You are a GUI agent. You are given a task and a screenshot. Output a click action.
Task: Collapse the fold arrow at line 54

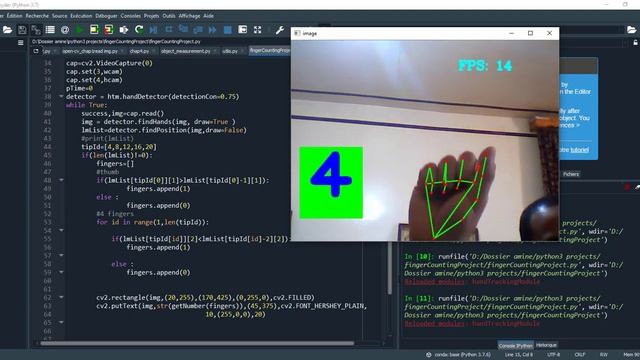point(61,230)
